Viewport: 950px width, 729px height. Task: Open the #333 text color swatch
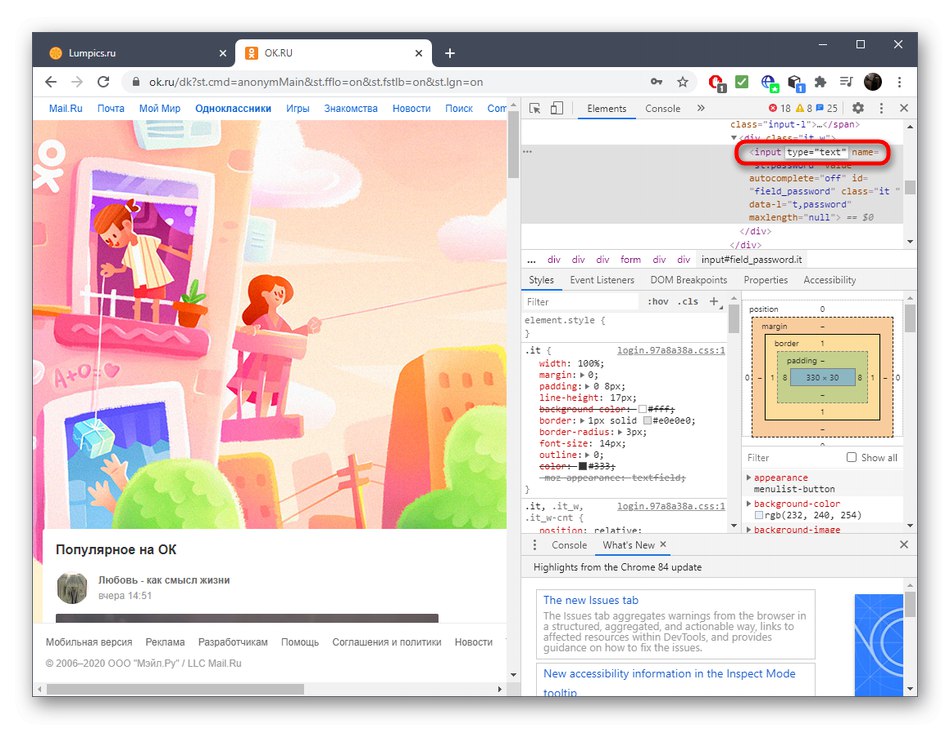(583, 466)
